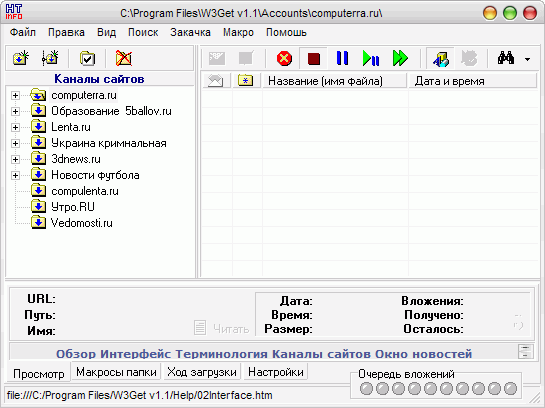The width and height of the screenshot is (545, 408).
Task: Open the Поиск menu
Action: tap(143, 32)
